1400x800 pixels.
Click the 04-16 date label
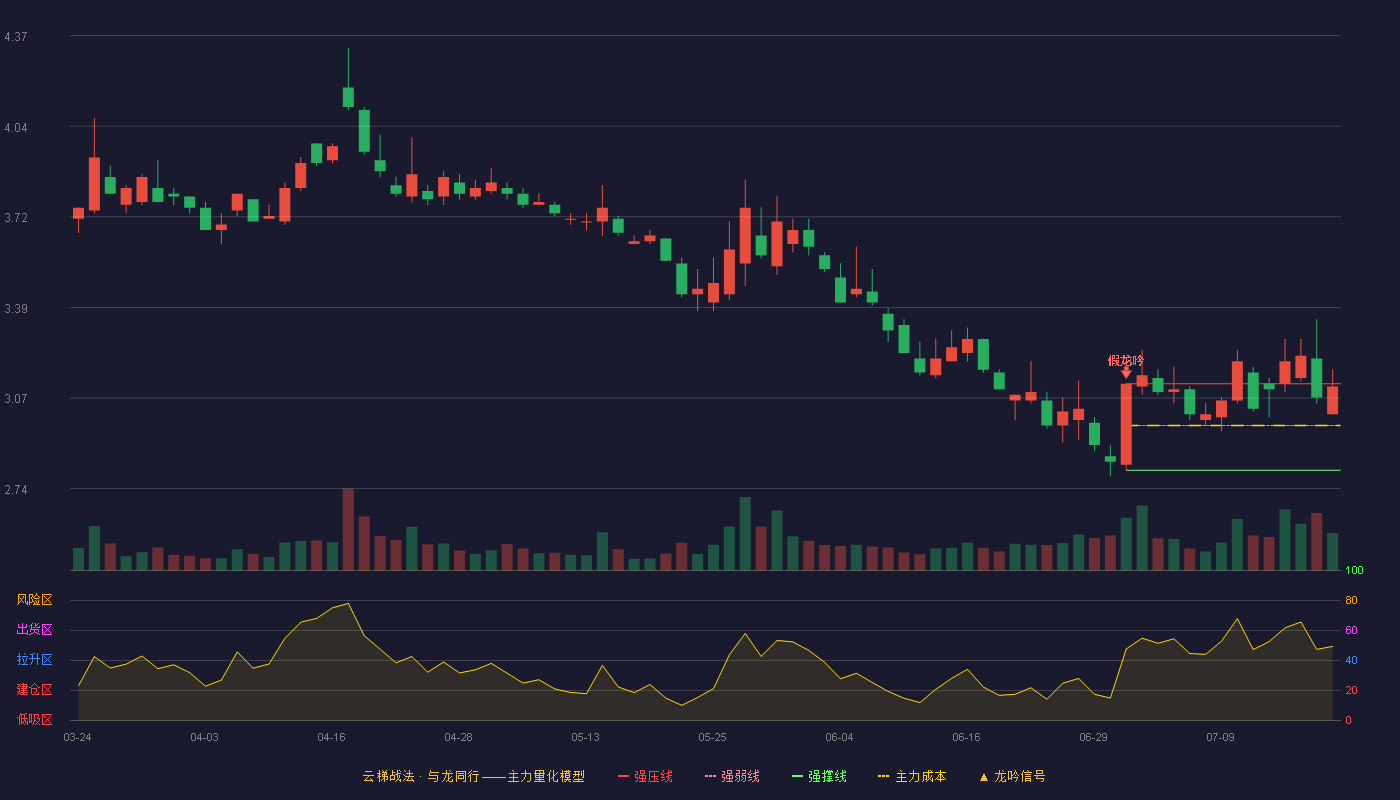pyautogui.click(x=331, y=737)
